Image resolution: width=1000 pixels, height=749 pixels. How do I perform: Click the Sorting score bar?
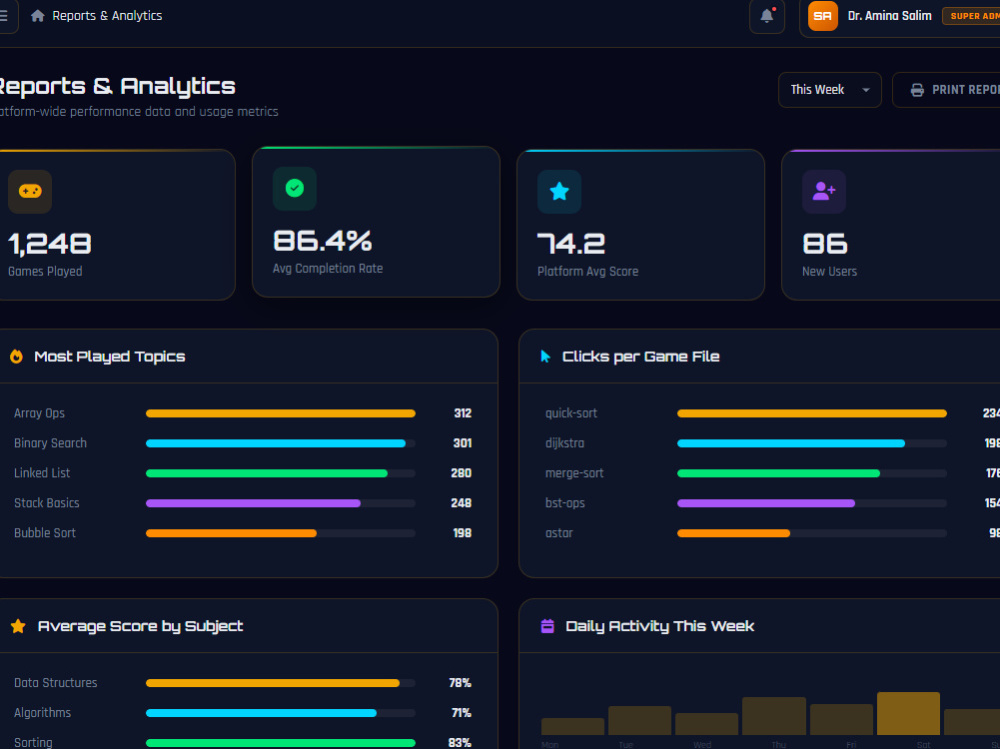[x=281, y=743]
